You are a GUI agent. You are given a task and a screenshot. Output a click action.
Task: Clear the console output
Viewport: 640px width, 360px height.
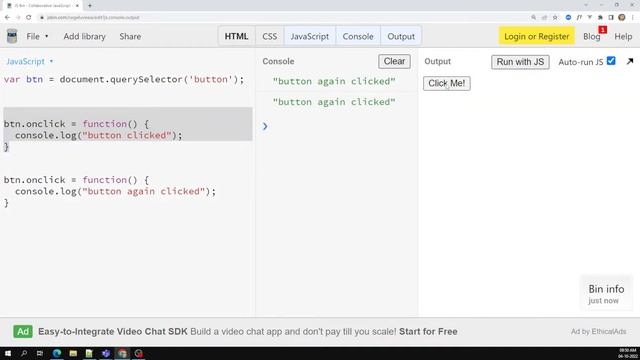pos(394,61)
